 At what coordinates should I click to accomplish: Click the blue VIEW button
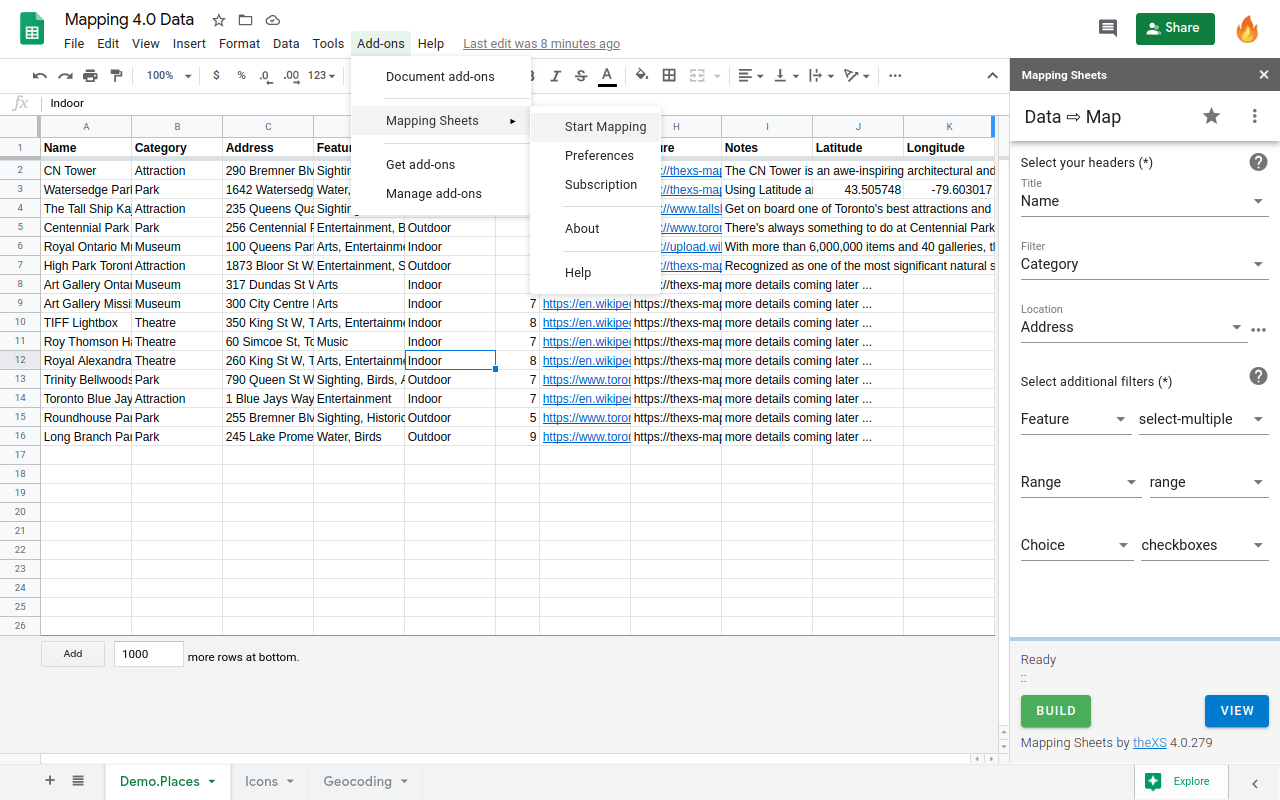(x=1237, y=711)
